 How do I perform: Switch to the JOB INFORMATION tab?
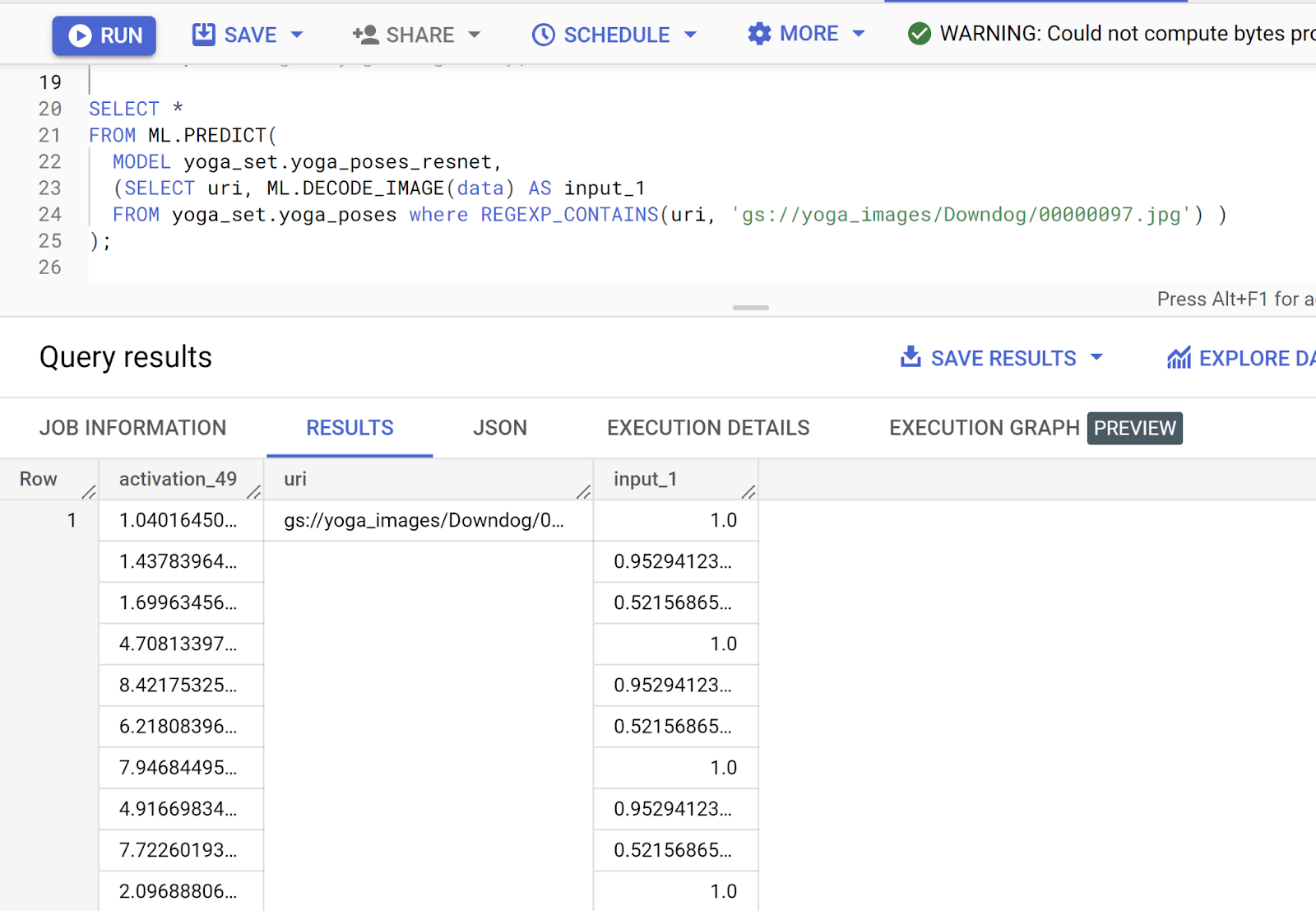click(132, 428)
